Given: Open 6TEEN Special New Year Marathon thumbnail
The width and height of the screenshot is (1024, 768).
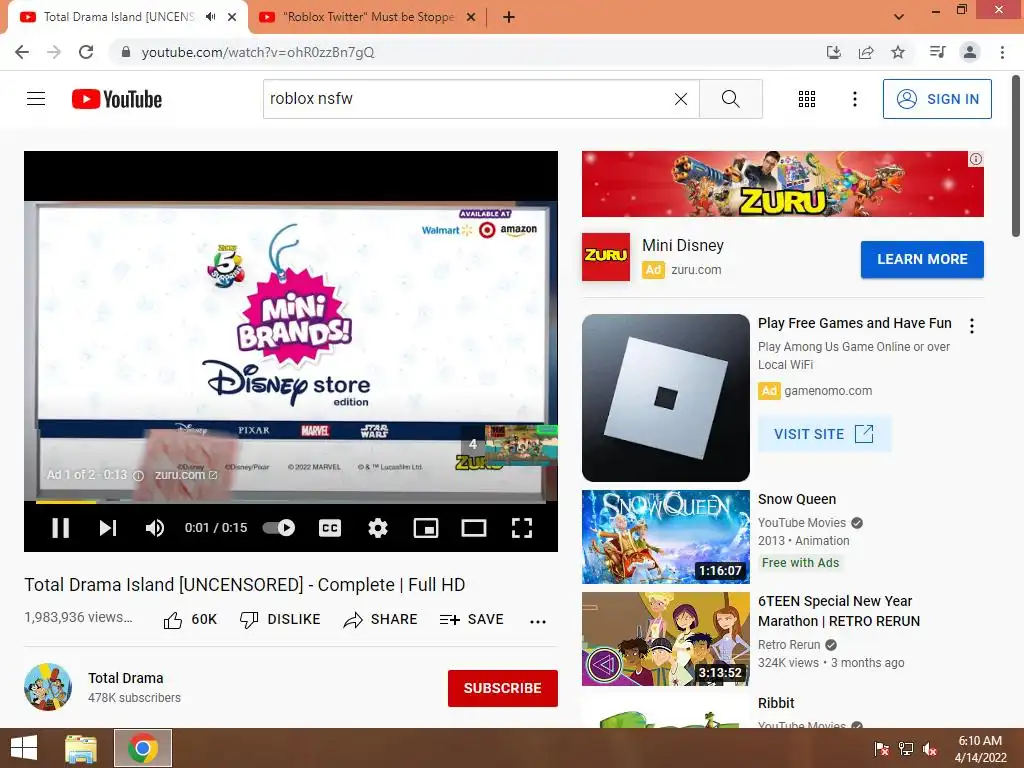Looking at the screenshot, I should coord(665,639).
